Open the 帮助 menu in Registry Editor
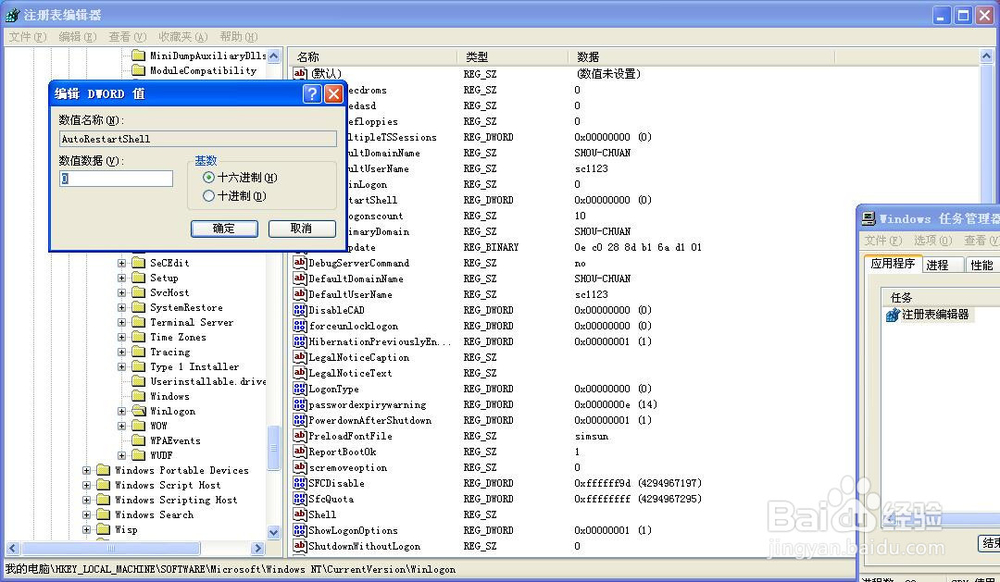Image resolution: width=1000 pixels, height=582 pixels. pos(239,37)
